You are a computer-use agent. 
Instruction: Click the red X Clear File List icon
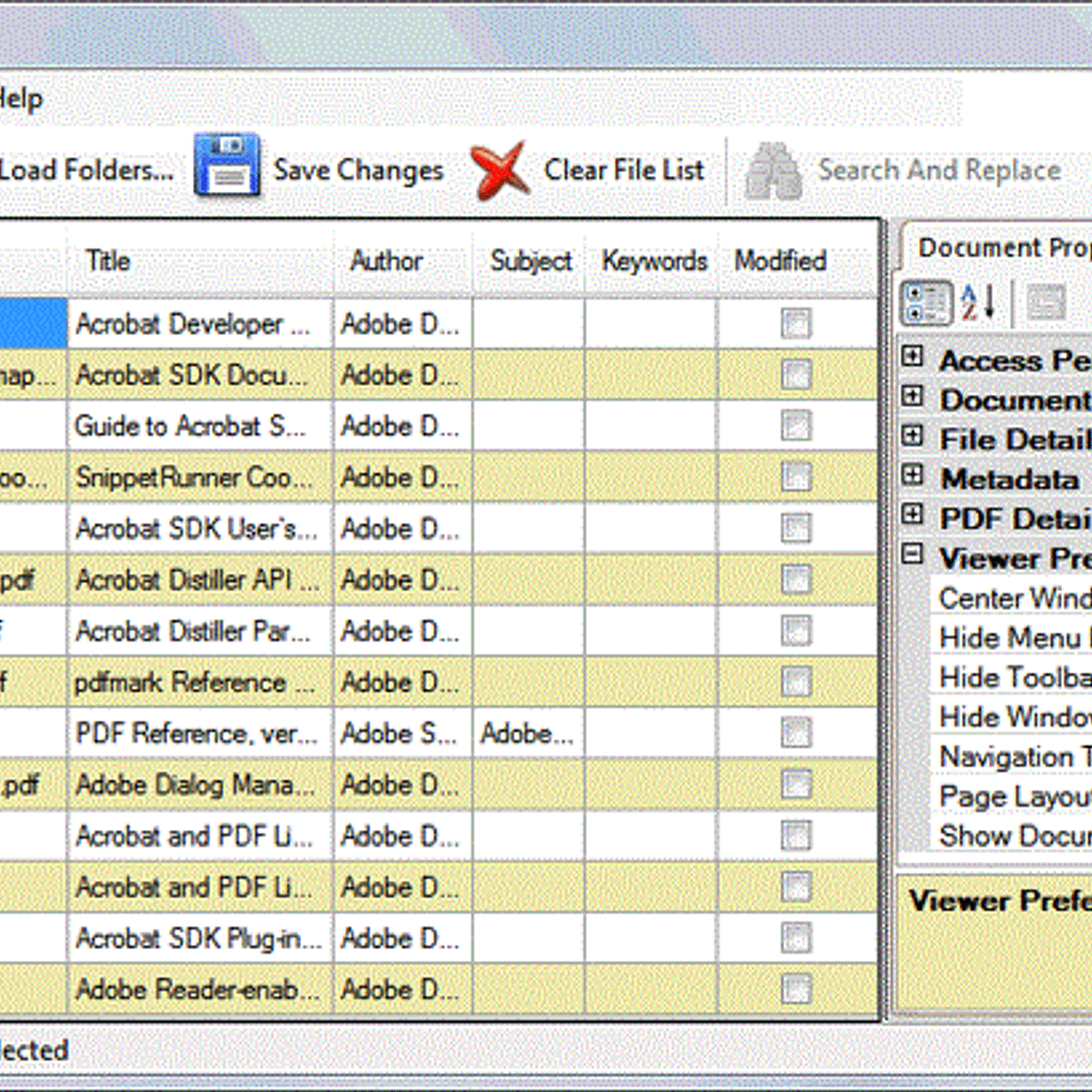coord(499,171)
